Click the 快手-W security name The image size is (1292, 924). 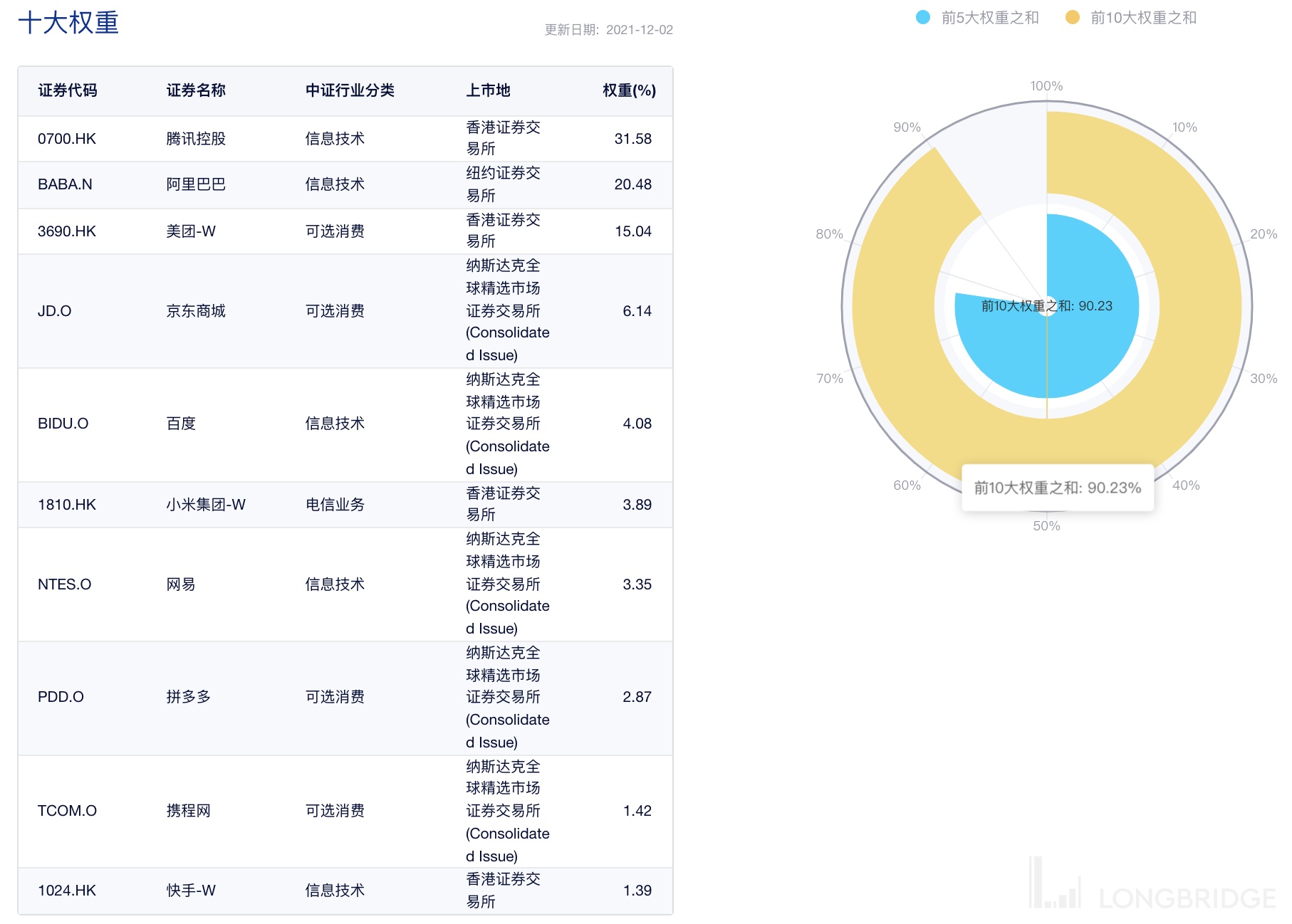pos(191,891)
